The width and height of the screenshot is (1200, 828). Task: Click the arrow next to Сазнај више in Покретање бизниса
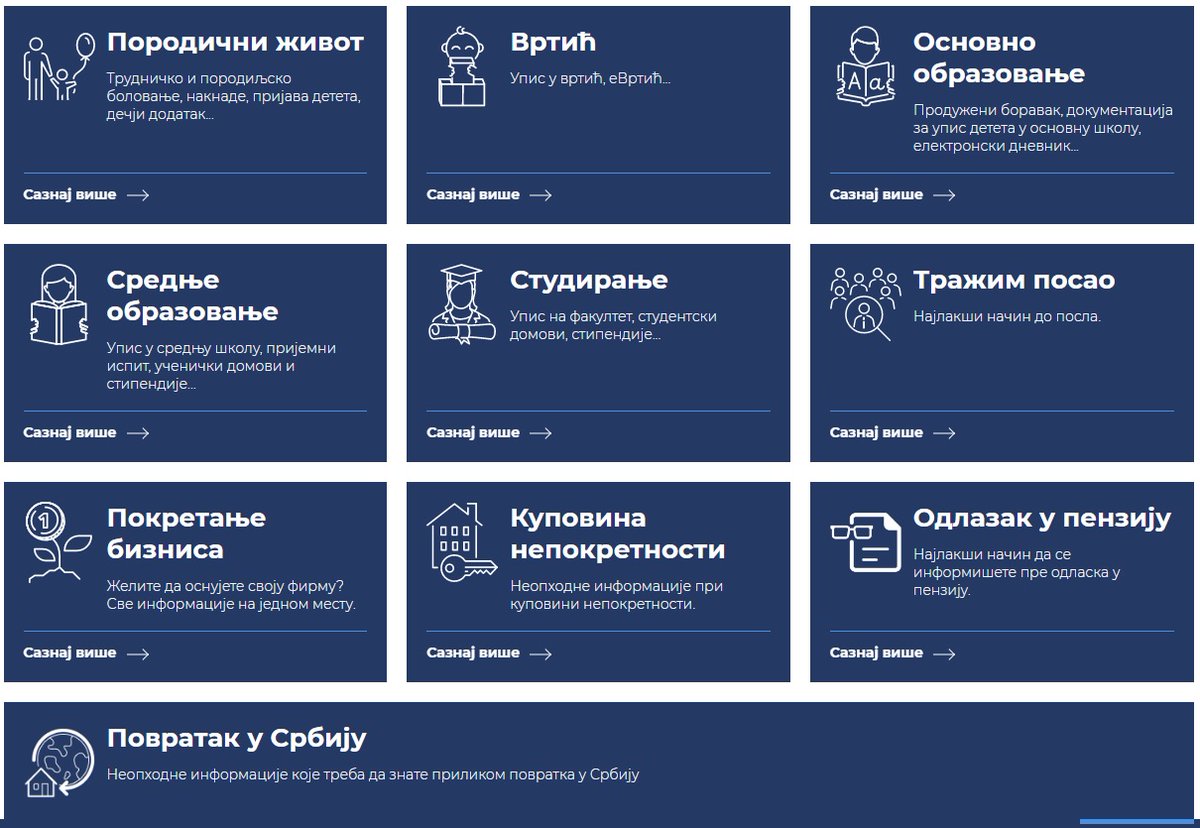click(138, 654)
